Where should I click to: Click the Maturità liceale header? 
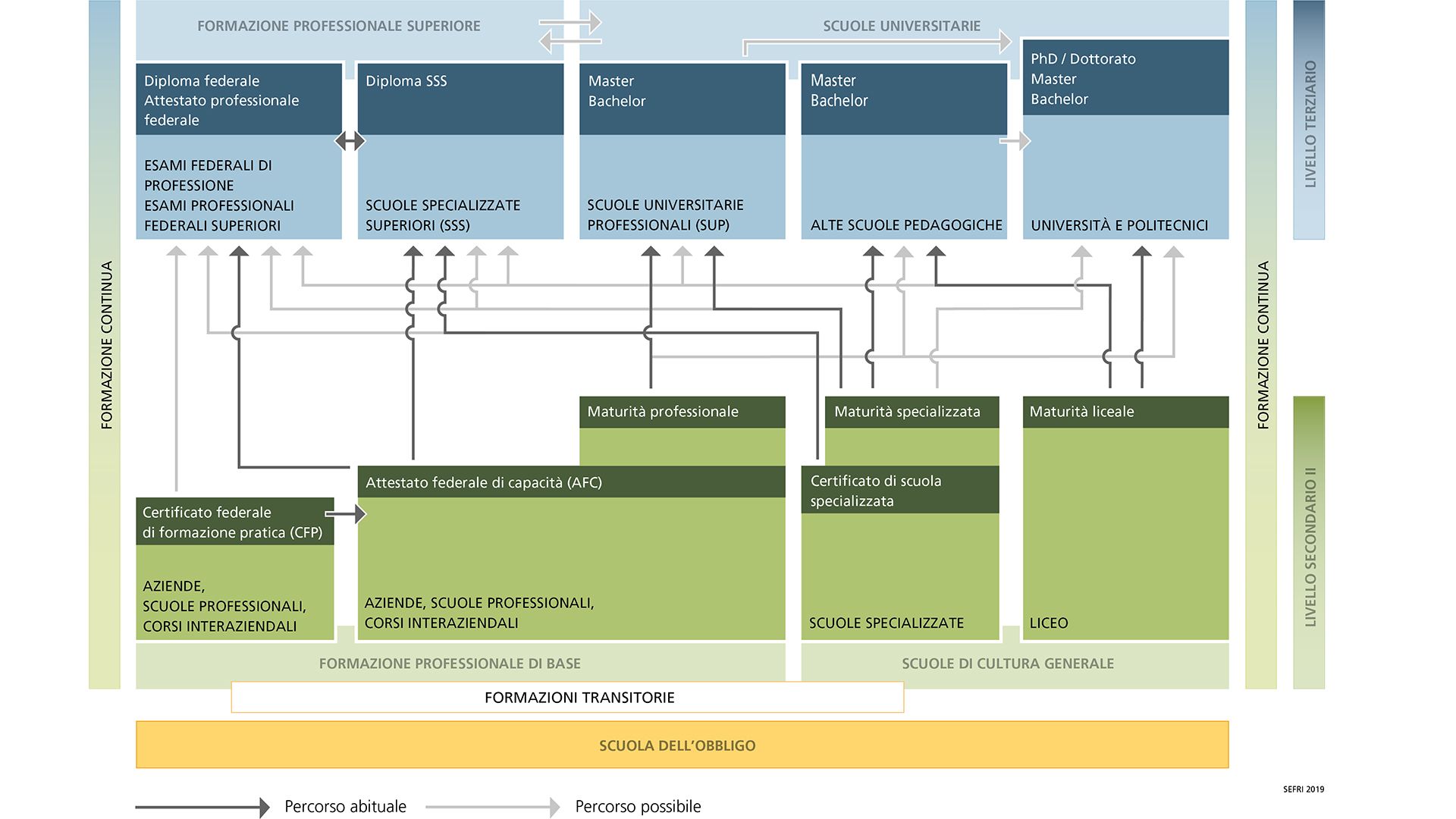pyautogui.click(x=1125, y=412)
